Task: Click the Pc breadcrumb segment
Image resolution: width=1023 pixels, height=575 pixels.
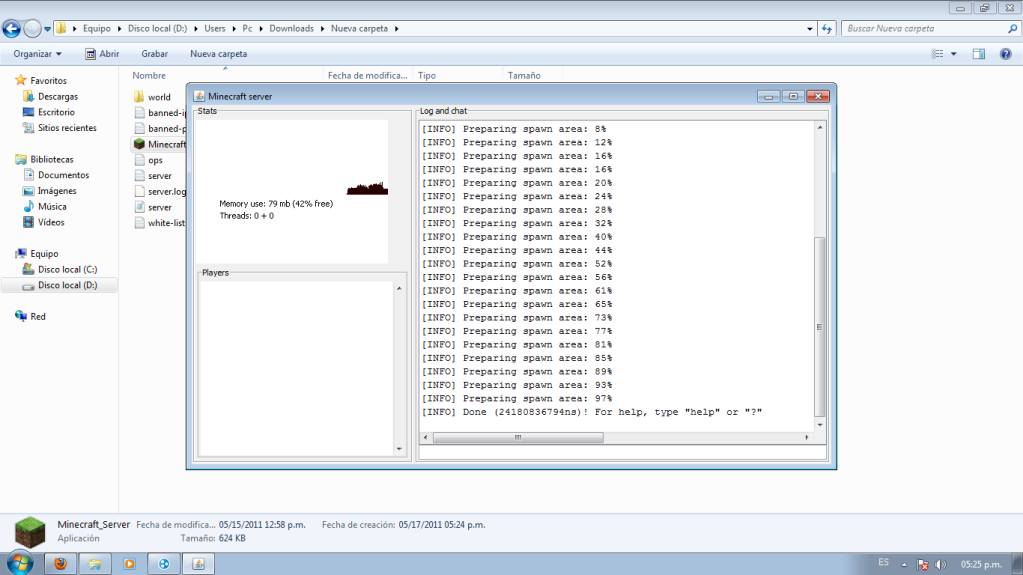Action: tap(247, 29)
